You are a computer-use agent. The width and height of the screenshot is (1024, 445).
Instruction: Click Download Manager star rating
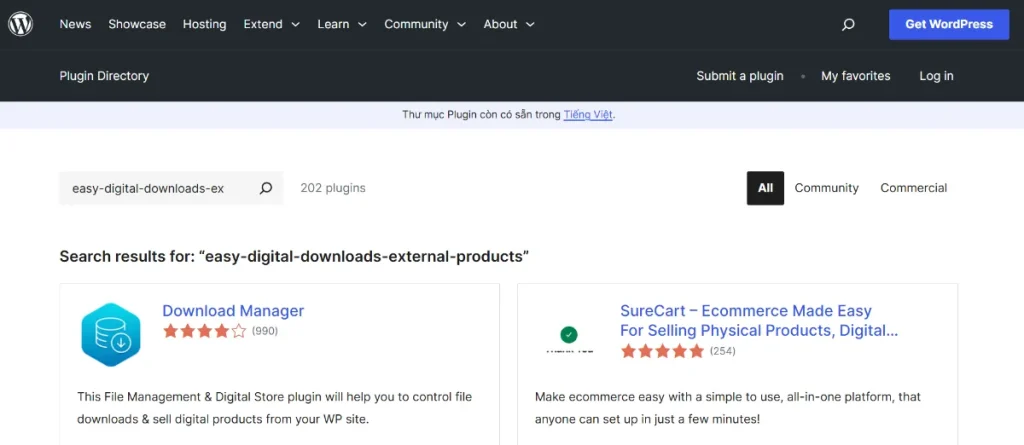pyautogui.click(x=204, y=331)
